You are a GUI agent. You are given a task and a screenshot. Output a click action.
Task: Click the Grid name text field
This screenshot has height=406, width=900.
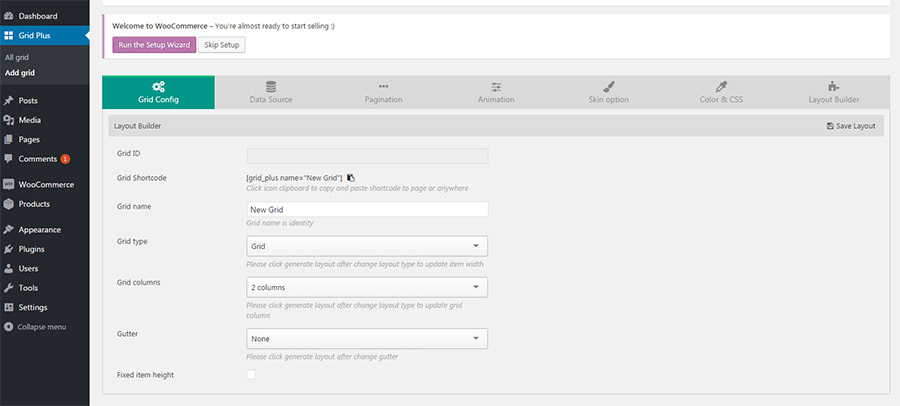coord(367,209)
